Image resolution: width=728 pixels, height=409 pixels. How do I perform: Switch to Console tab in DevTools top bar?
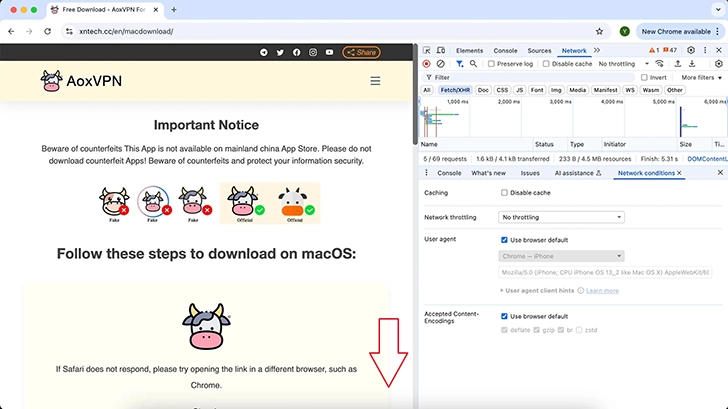tap(505, 51)
